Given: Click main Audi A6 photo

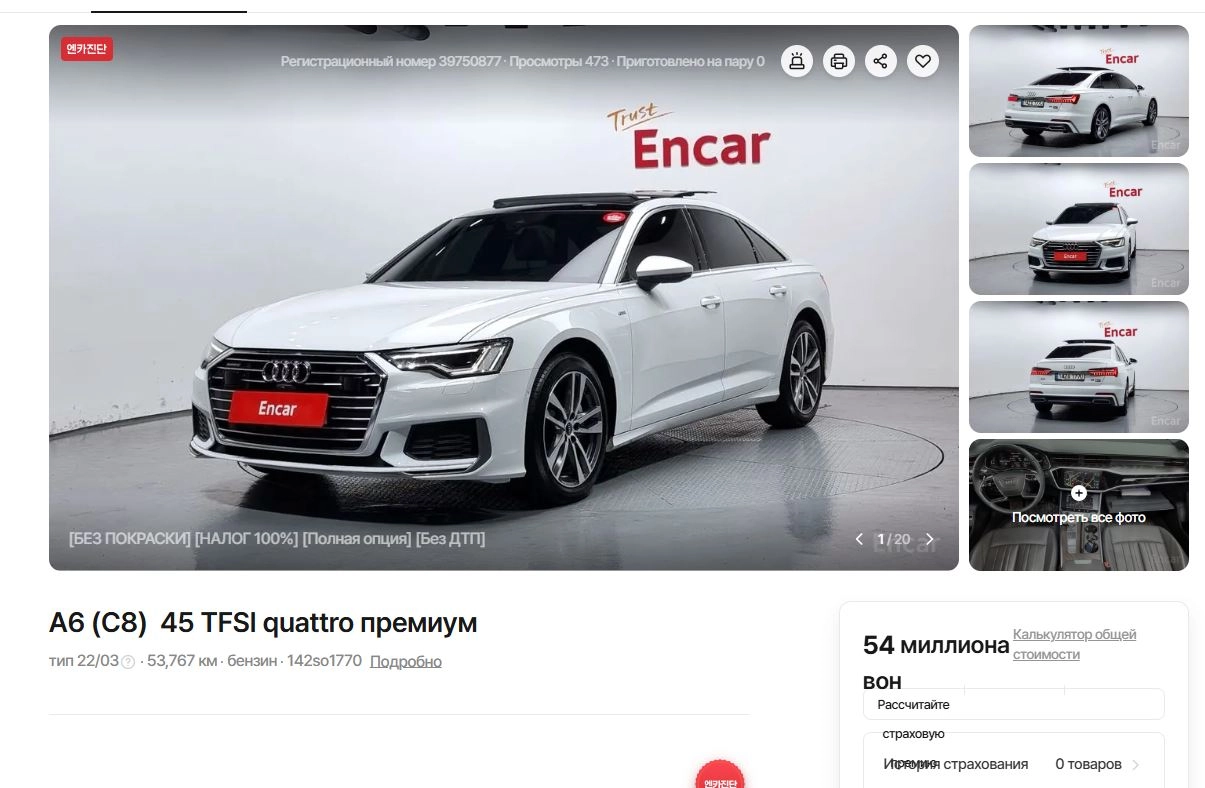Looking at the screenshot, I should [x=504, y=298].
